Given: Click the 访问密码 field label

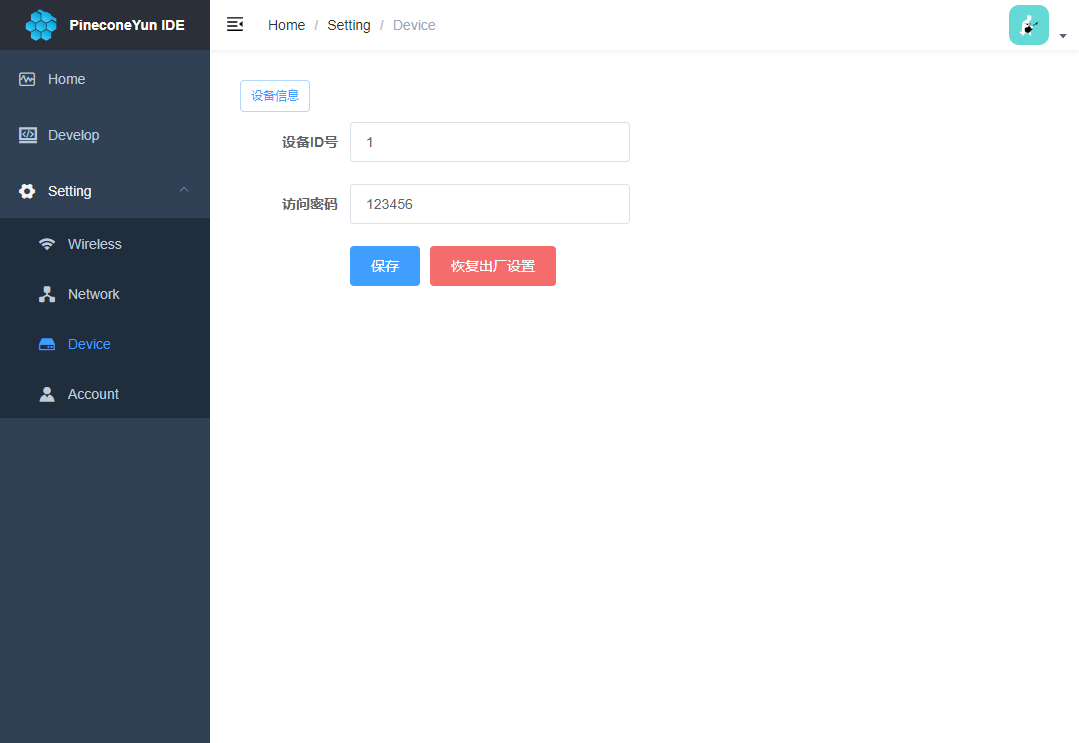Looking at the screenshot, I should [310, 204].
